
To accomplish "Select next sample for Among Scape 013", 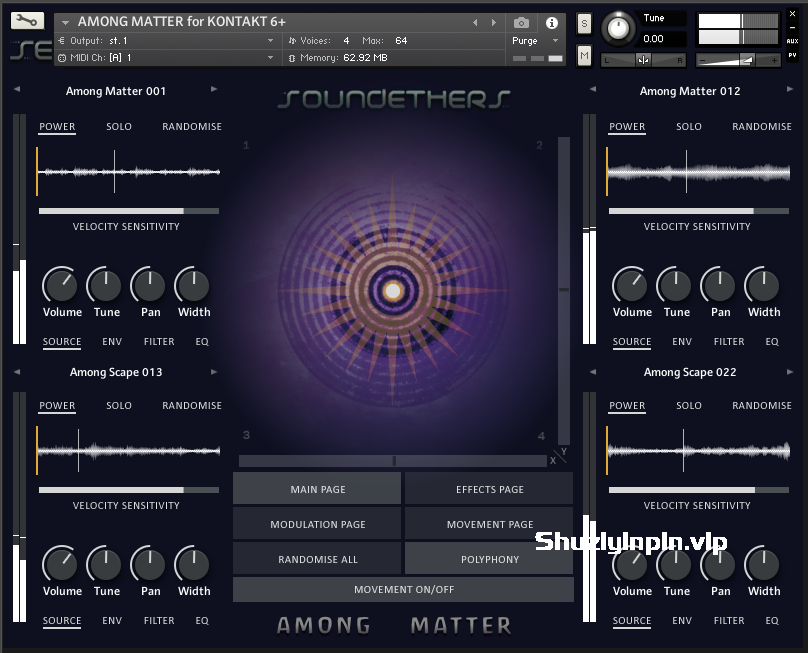I will coord(214,372).
